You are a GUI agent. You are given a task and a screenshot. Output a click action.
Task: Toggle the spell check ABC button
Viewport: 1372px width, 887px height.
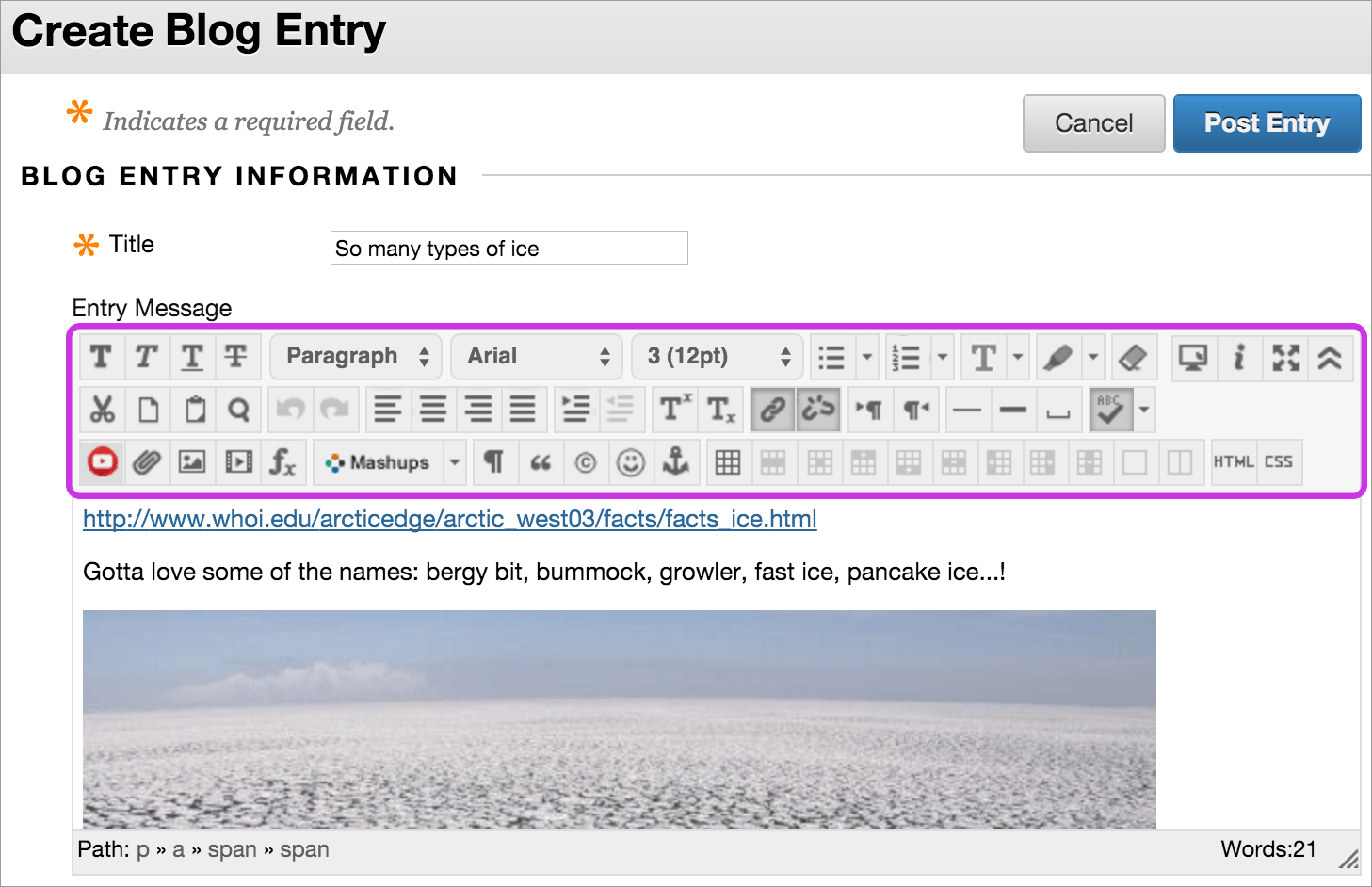point(1110,410)
